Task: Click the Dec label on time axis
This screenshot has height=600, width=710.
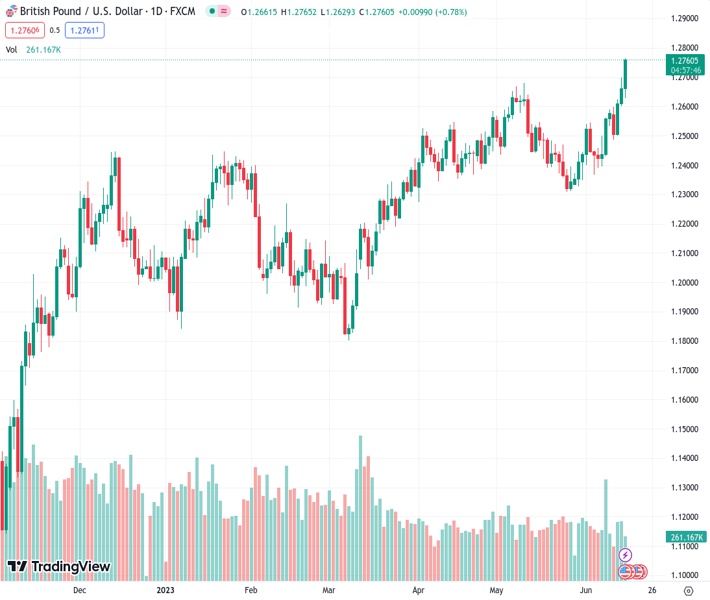Action: click(x=80, y=590)
